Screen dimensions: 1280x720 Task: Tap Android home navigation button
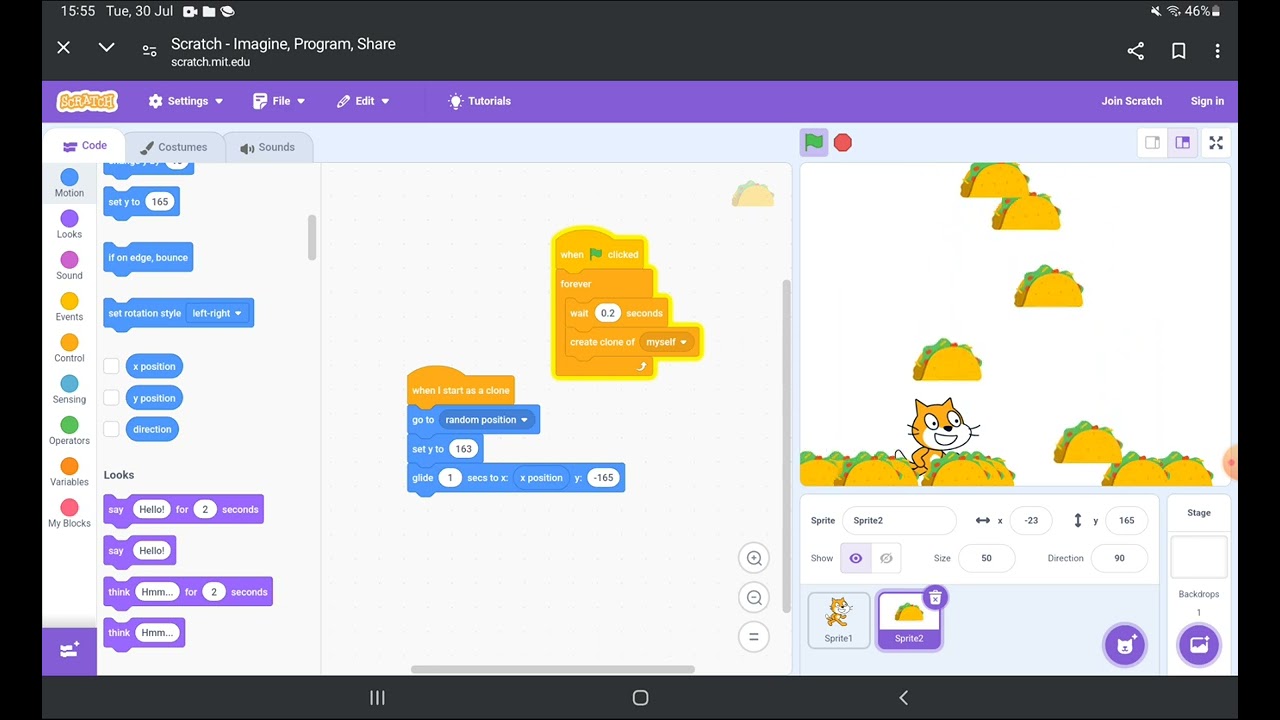[640, 698]
